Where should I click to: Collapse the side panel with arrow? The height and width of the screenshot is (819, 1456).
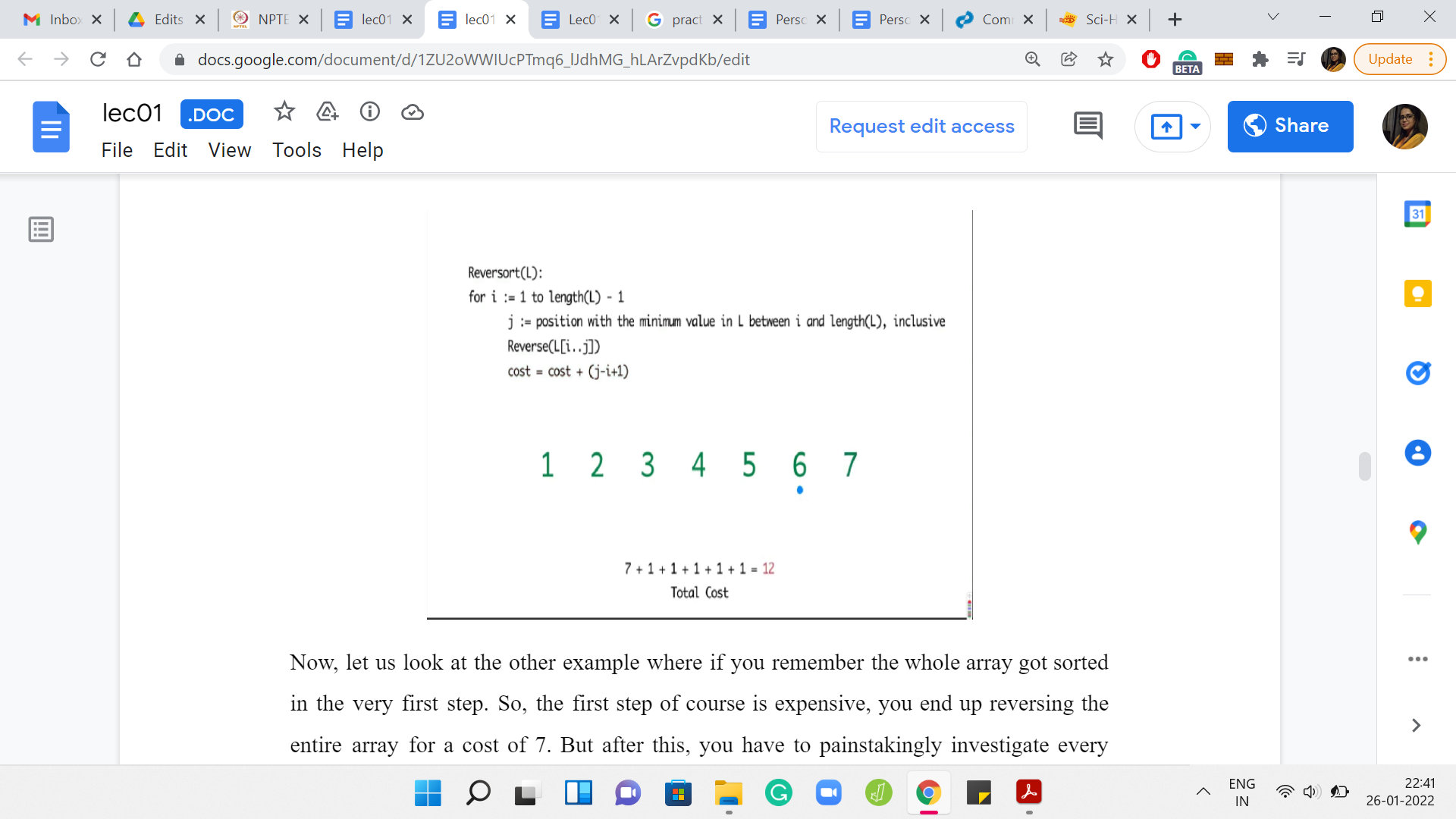coord(1416,726)
